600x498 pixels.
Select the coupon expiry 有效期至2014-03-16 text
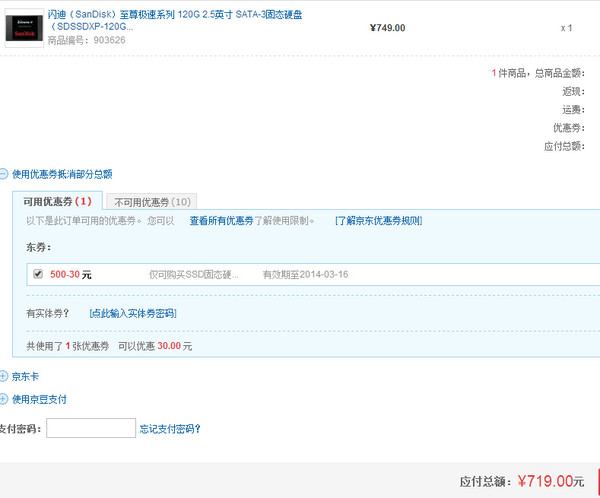click(305, 274)
